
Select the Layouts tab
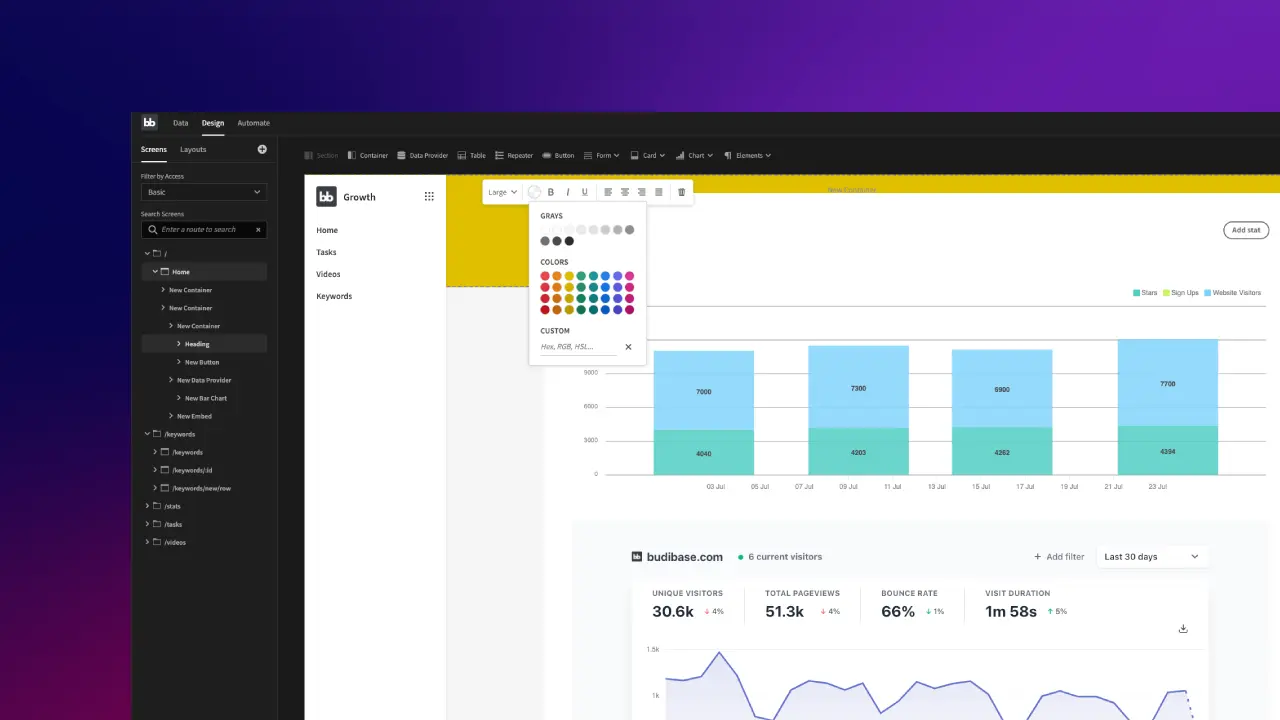click(x=193, y=149)
